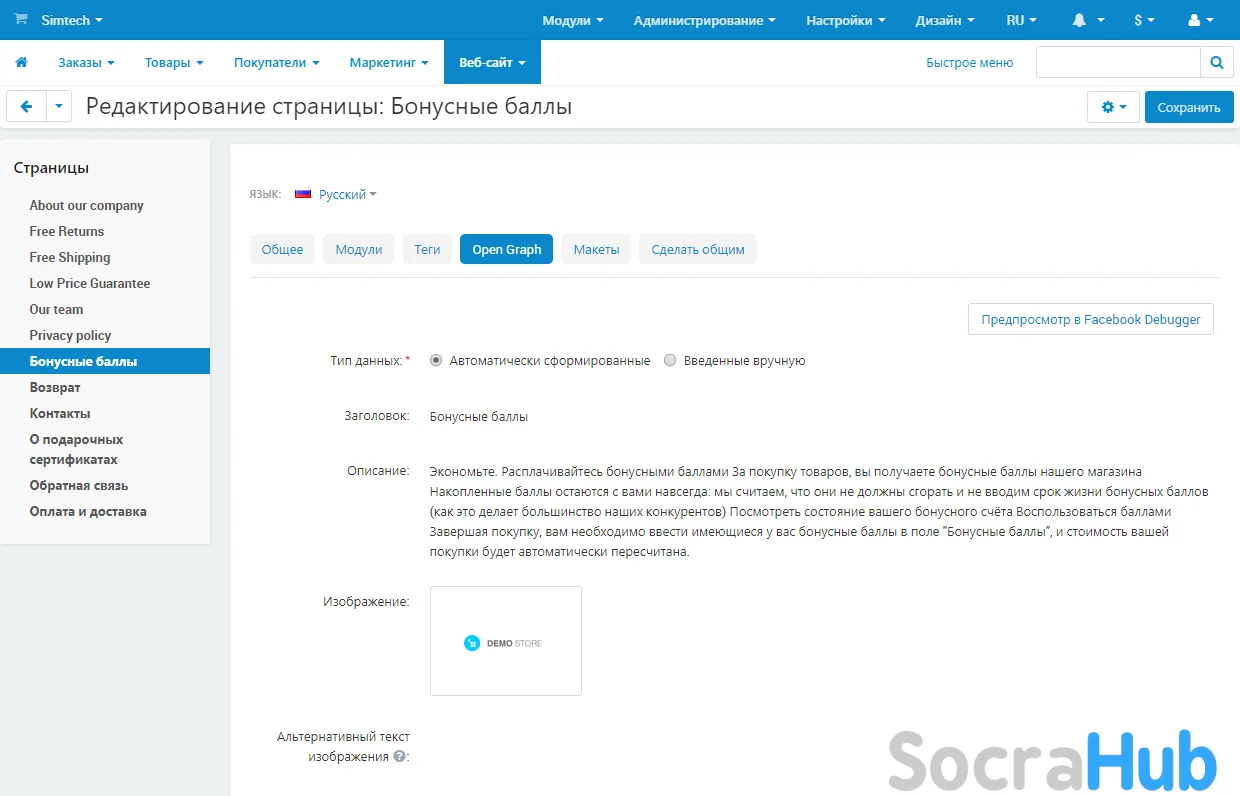Select the Введенные вручную radio option
The width and height of the screenshot is (1240, 796).
(670, 361)
